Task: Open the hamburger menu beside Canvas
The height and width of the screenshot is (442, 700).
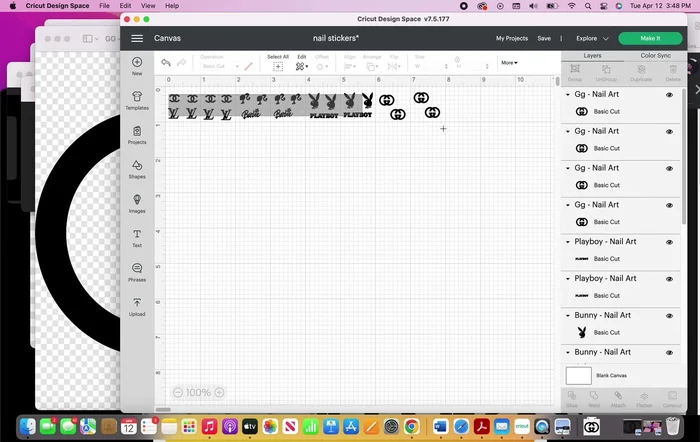Action: coord(137,38)
